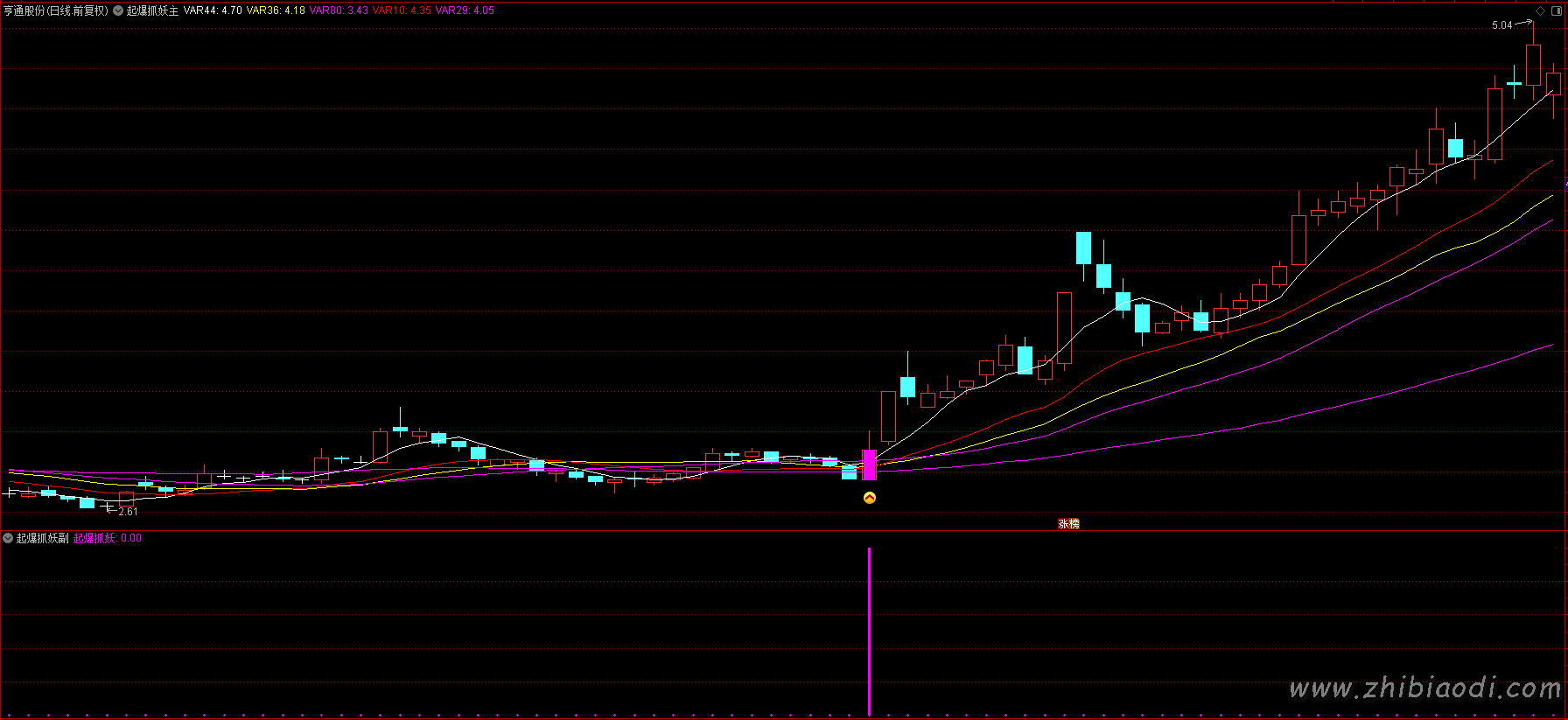Open the 起爆抓妖主 indicator dropdown arrow
Viewport: 1568px width, 720px height.
coord(118,10)
